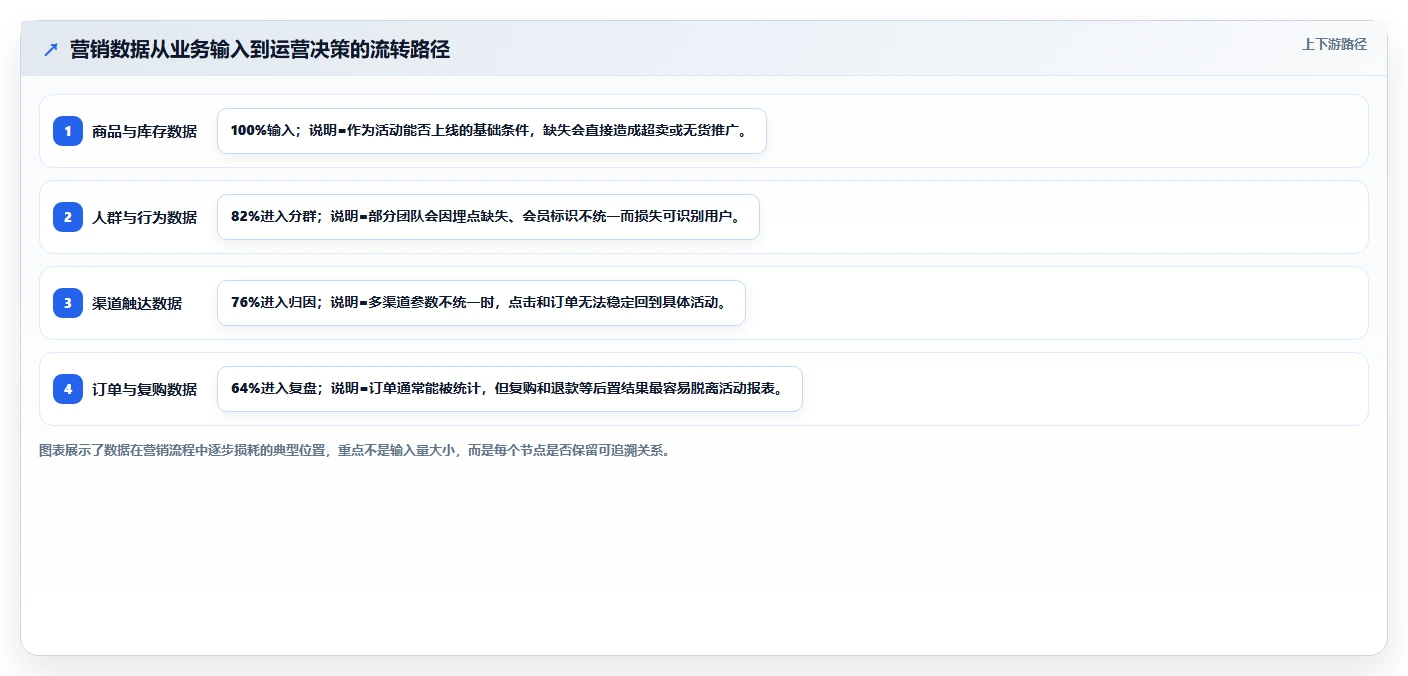Click the arrow icon beside the chart title
The width and height of the screenshot is (1408, 676).
coord(50,50)
